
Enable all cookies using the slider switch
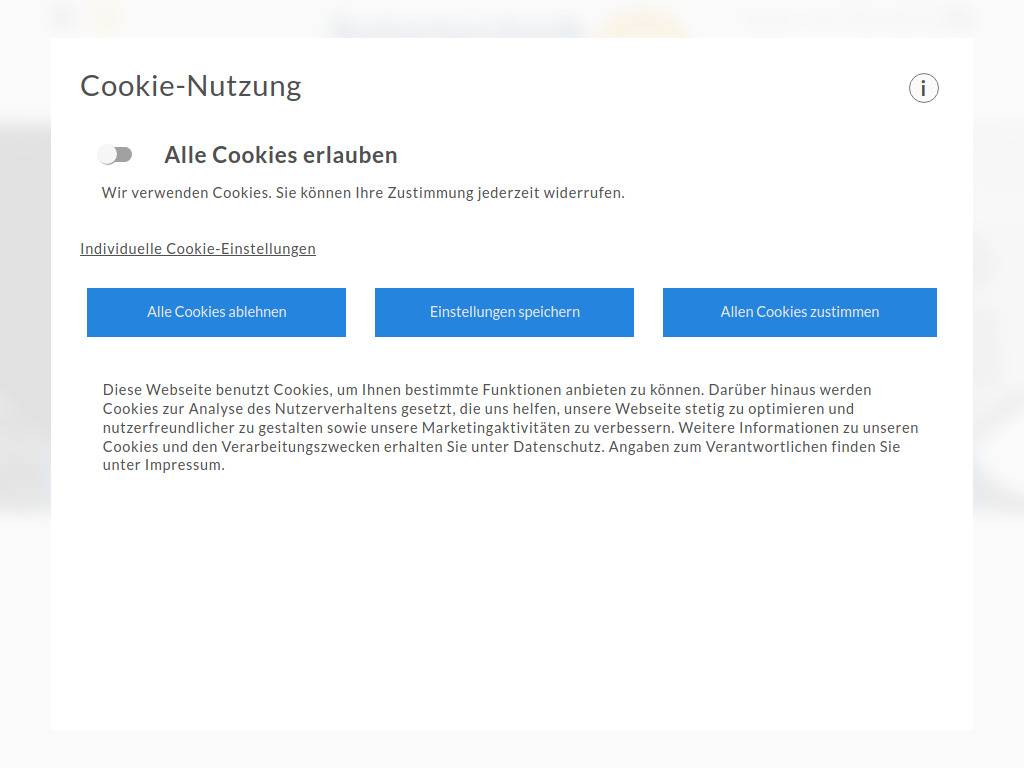(116, 154)
